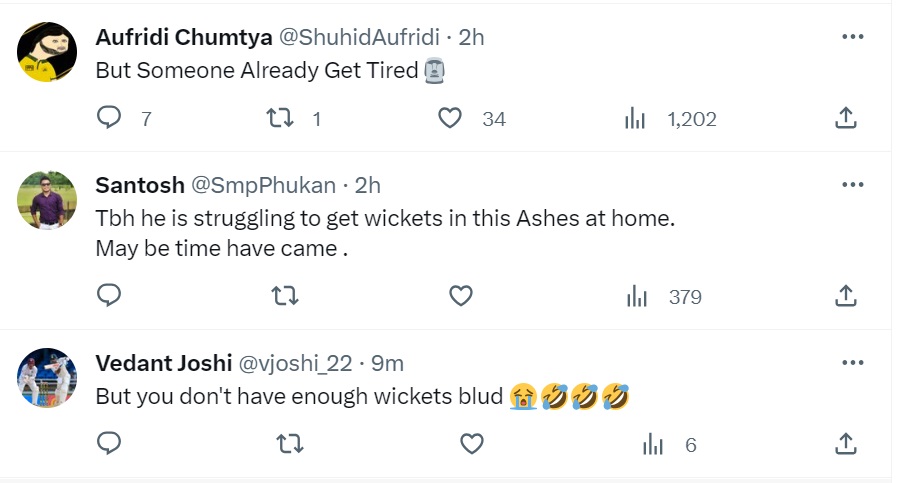Like Vedant Joshi's tweet
This screenshot has width=900, height=483.
471,443
